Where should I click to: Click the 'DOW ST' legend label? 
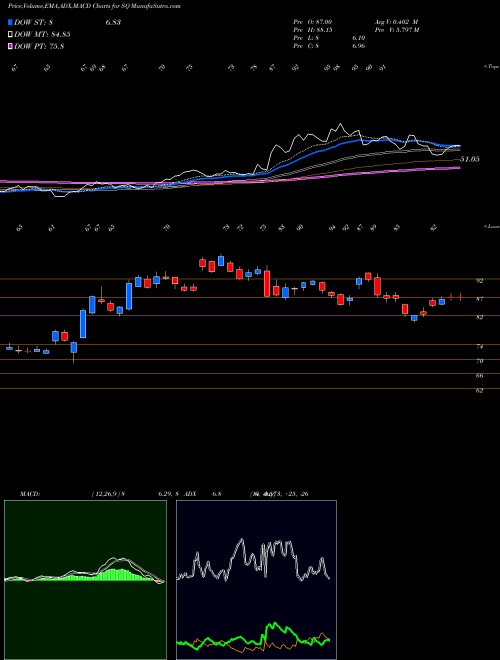(33, 22)
